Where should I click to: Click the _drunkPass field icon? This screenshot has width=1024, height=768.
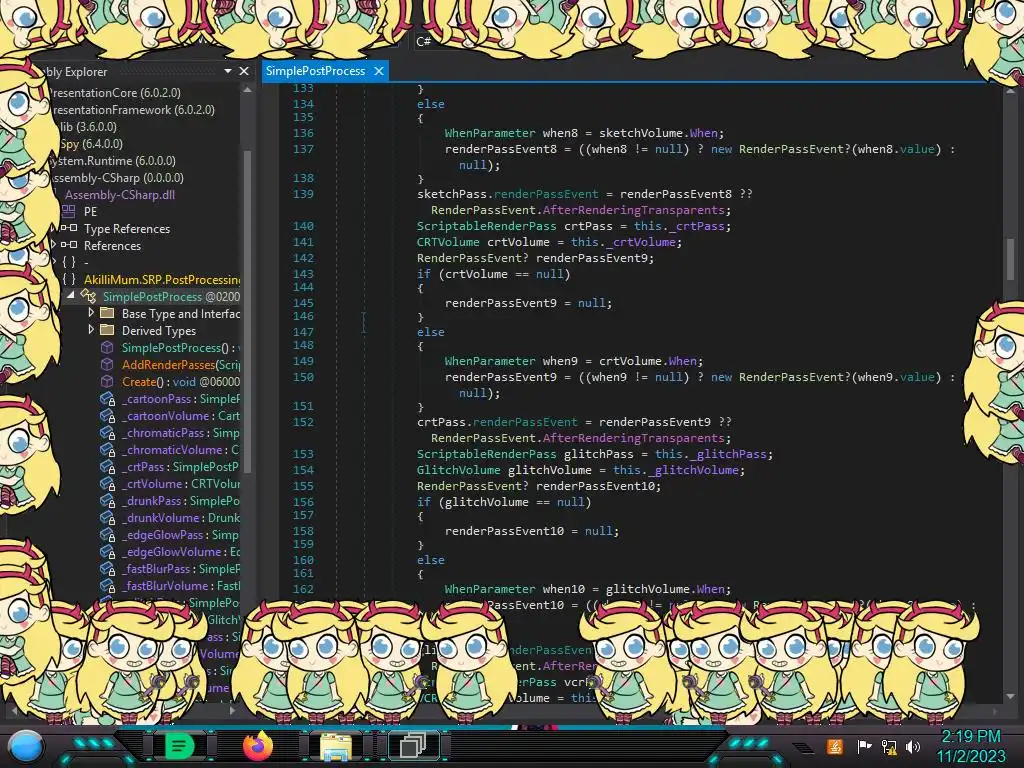click(107, 500)
